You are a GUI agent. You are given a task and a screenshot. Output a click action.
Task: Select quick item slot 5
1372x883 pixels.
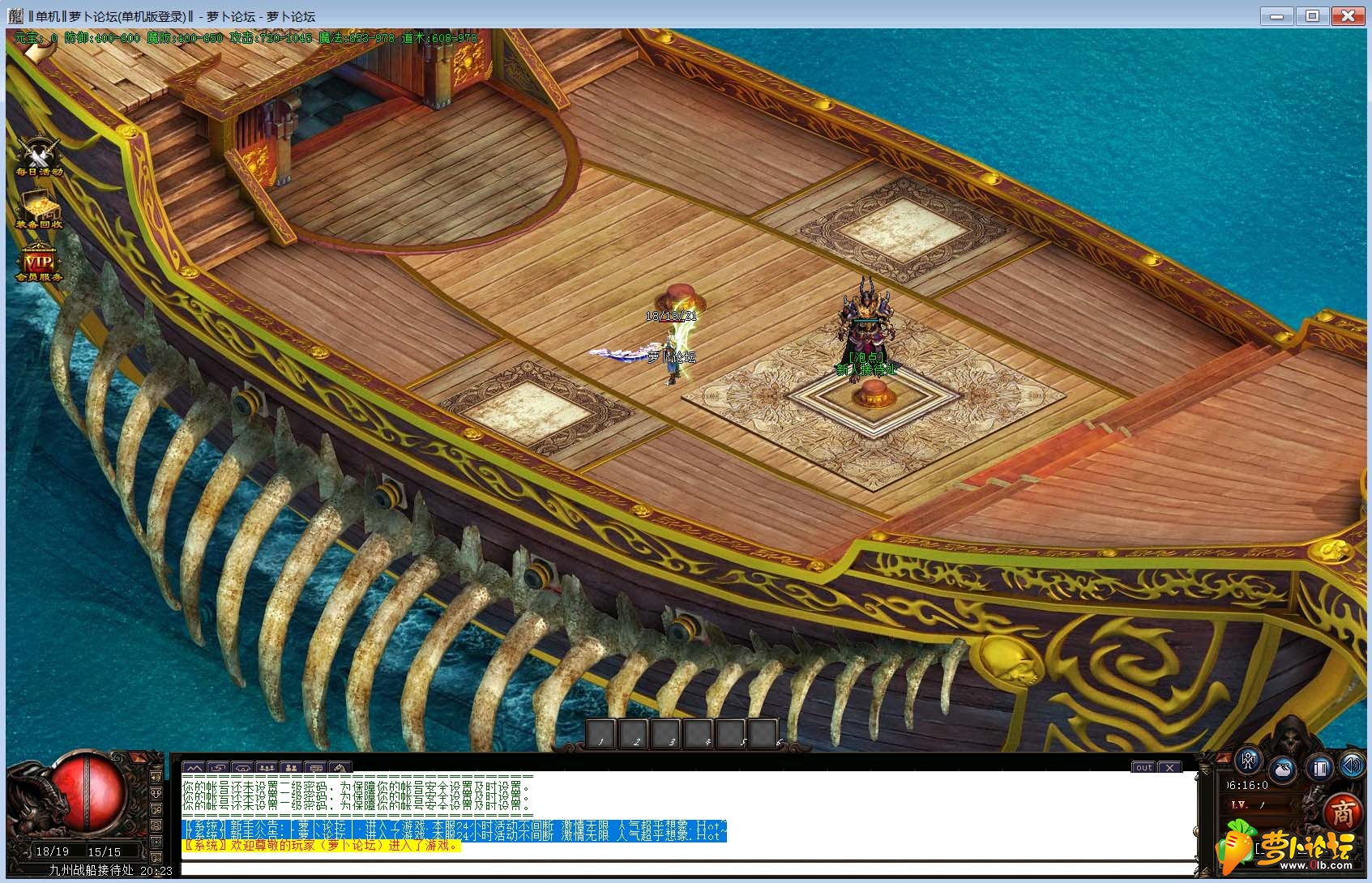(730, 733)
